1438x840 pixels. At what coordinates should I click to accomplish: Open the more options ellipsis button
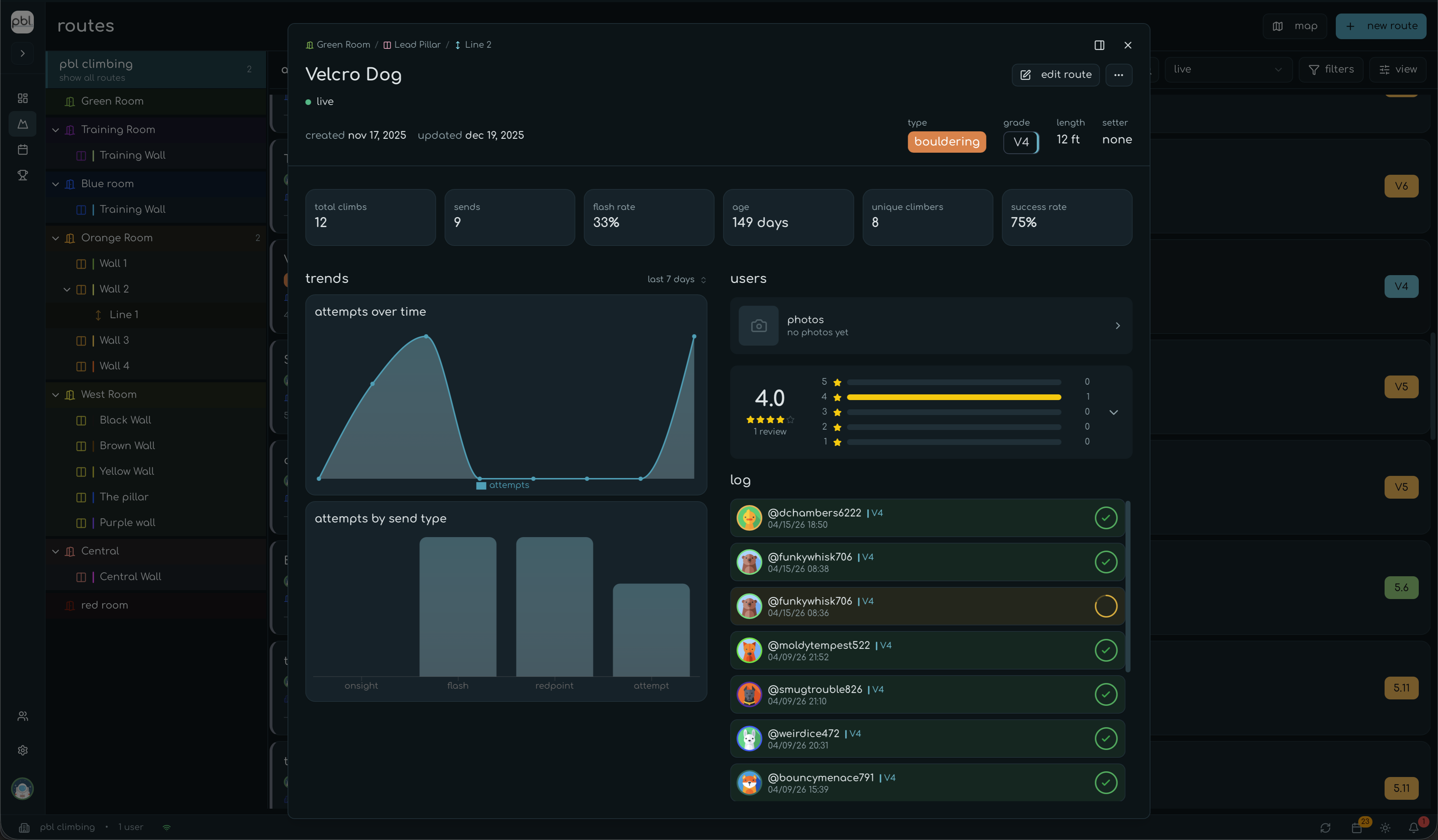[1119, 75]
